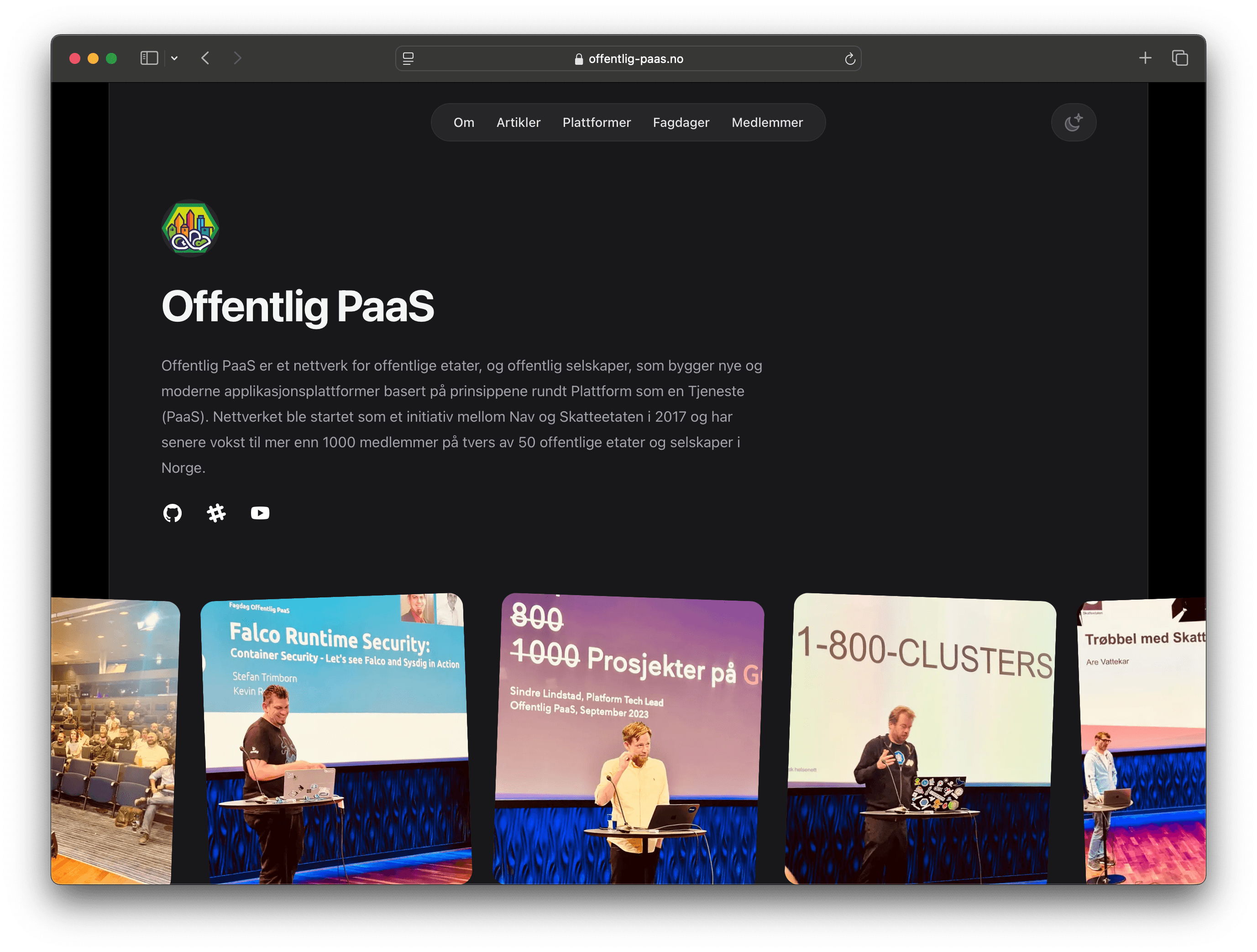1257x952 pixels.
Task: Go to the Fagdager page
Action: (x=681, y=123)
